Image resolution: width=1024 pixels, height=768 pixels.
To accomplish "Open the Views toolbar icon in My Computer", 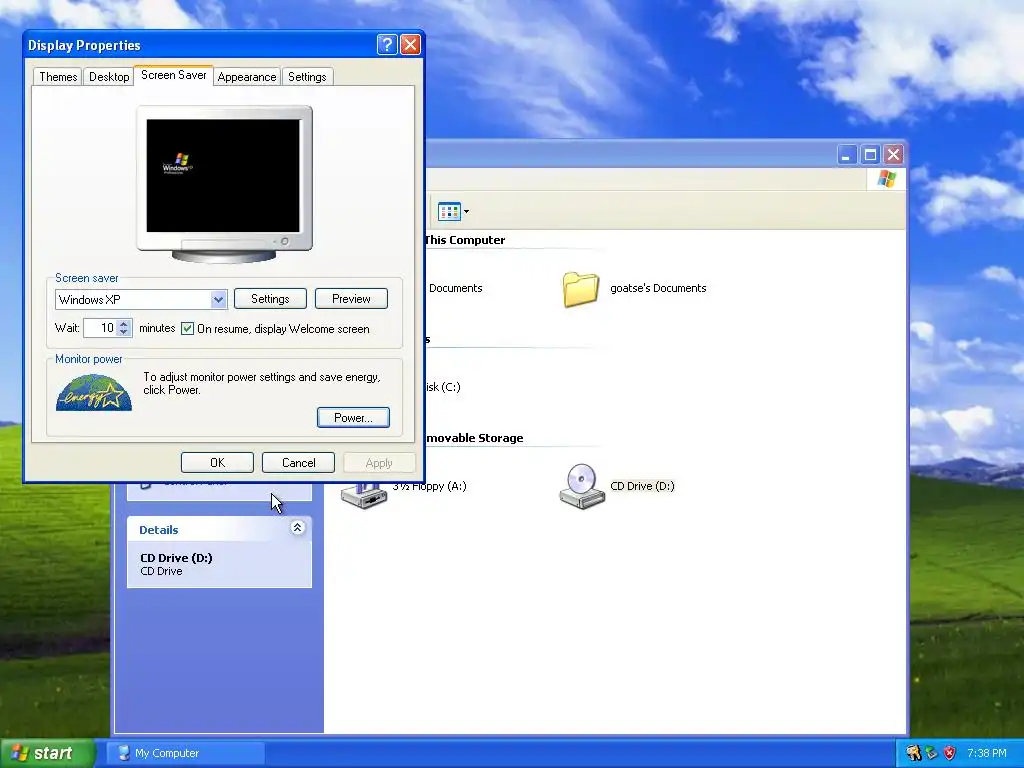I will pyautogui.click(x=449, y=212).
